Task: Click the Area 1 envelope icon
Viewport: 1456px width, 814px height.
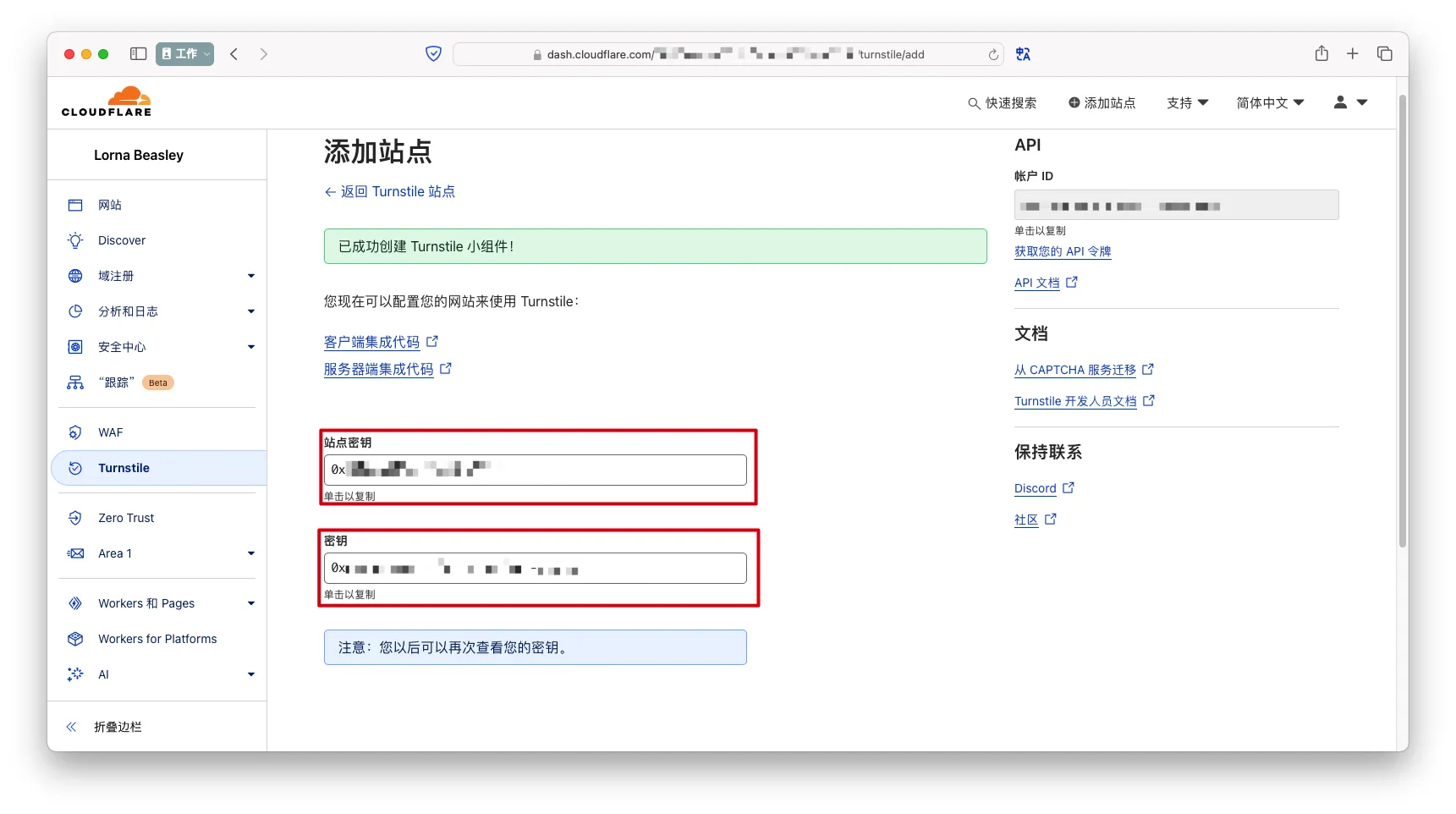Action: (75, 553)
